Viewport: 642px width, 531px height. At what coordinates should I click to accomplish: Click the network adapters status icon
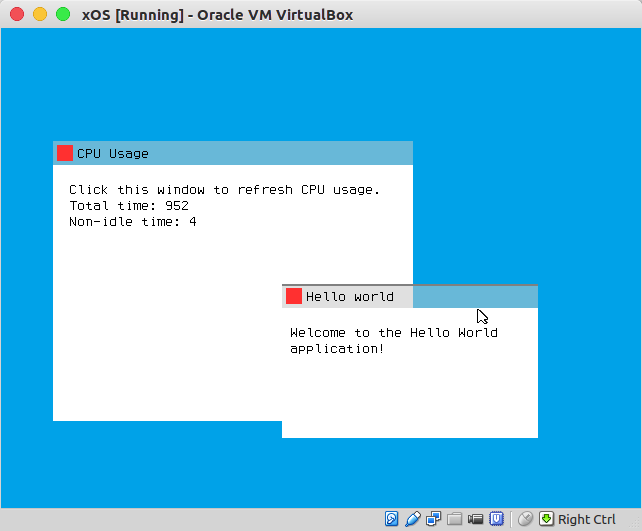434,519
